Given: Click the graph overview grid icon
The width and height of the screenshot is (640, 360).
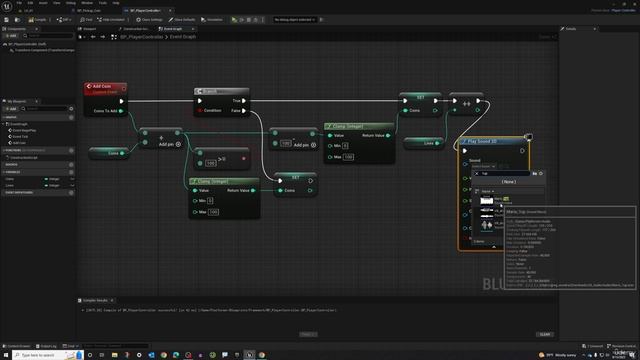Looking at the screenshot, I should 114,37.
